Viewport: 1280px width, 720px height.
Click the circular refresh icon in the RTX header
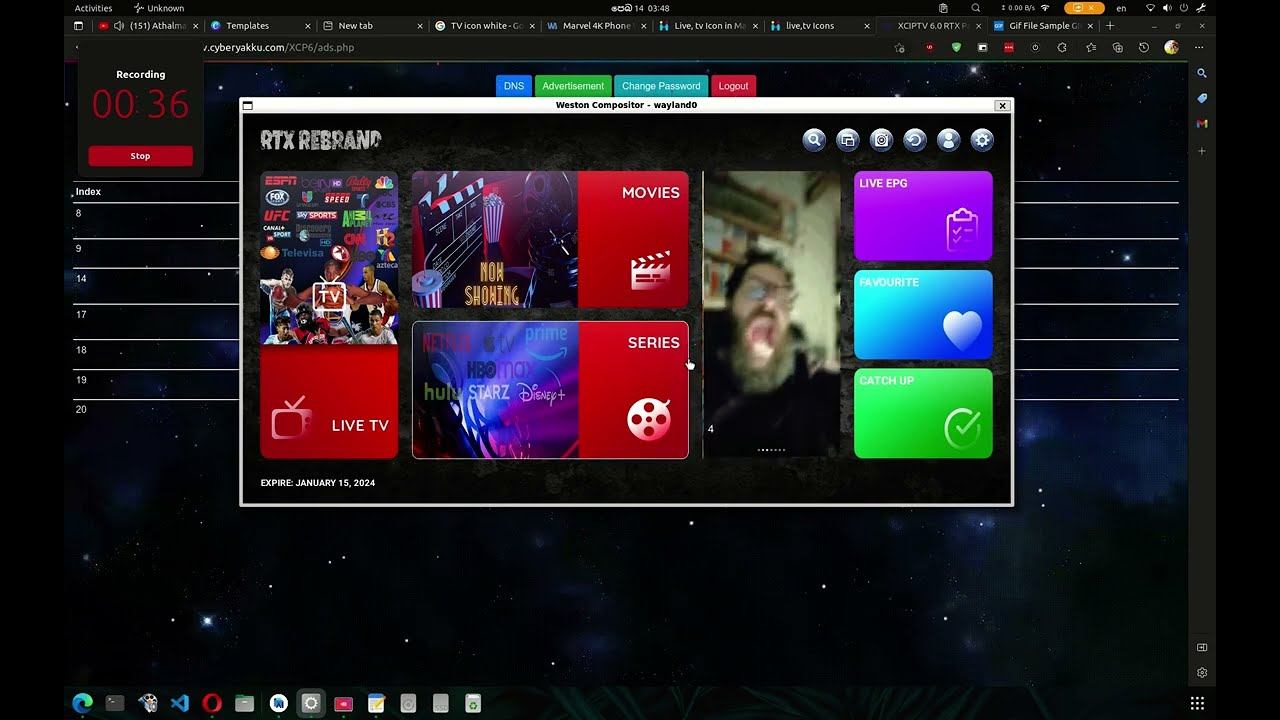915,140
